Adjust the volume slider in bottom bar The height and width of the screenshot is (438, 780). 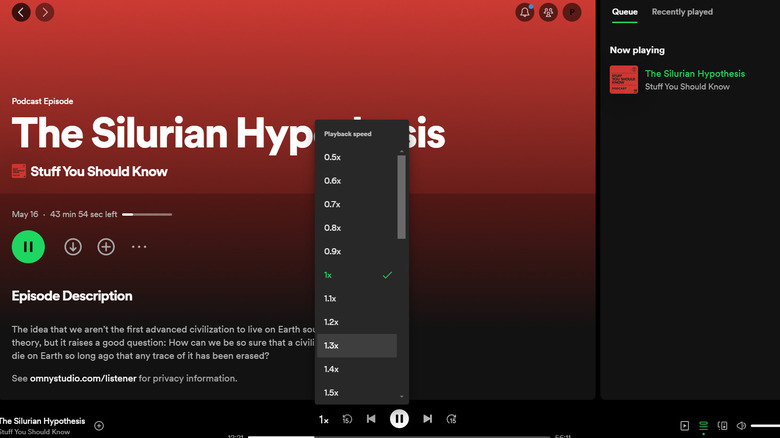765,426
